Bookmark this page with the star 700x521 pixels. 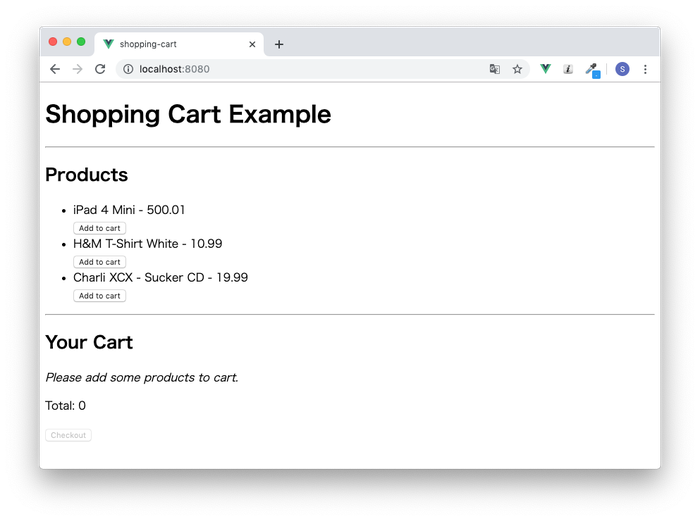tap(517, 69)
